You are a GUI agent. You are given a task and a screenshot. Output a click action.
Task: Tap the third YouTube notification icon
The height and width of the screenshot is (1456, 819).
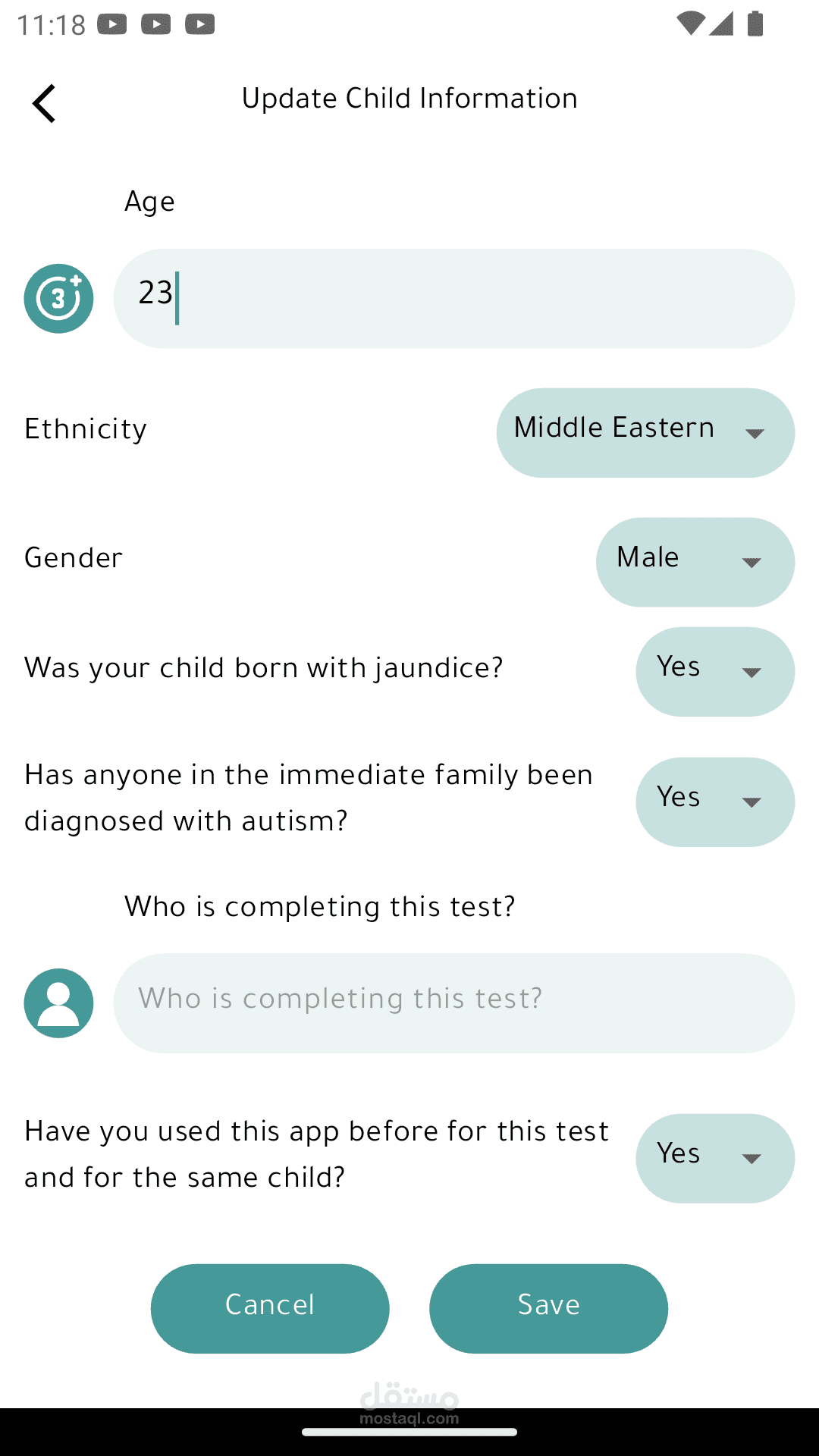200,25
